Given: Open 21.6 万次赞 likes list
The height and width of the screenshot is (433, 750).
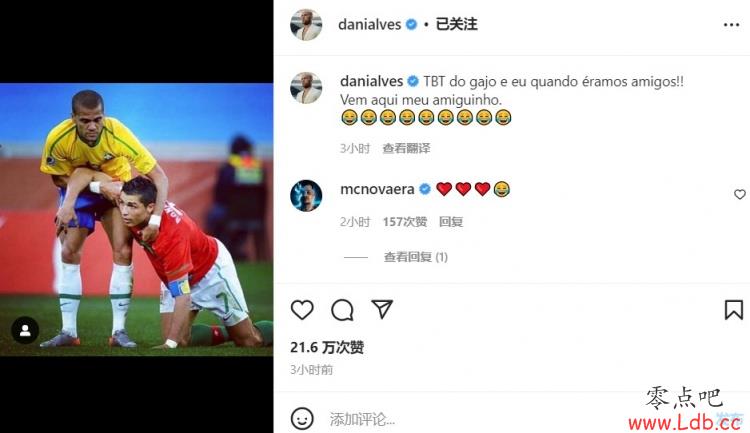Looking at the screenshot, I should [x=327, y=347].
